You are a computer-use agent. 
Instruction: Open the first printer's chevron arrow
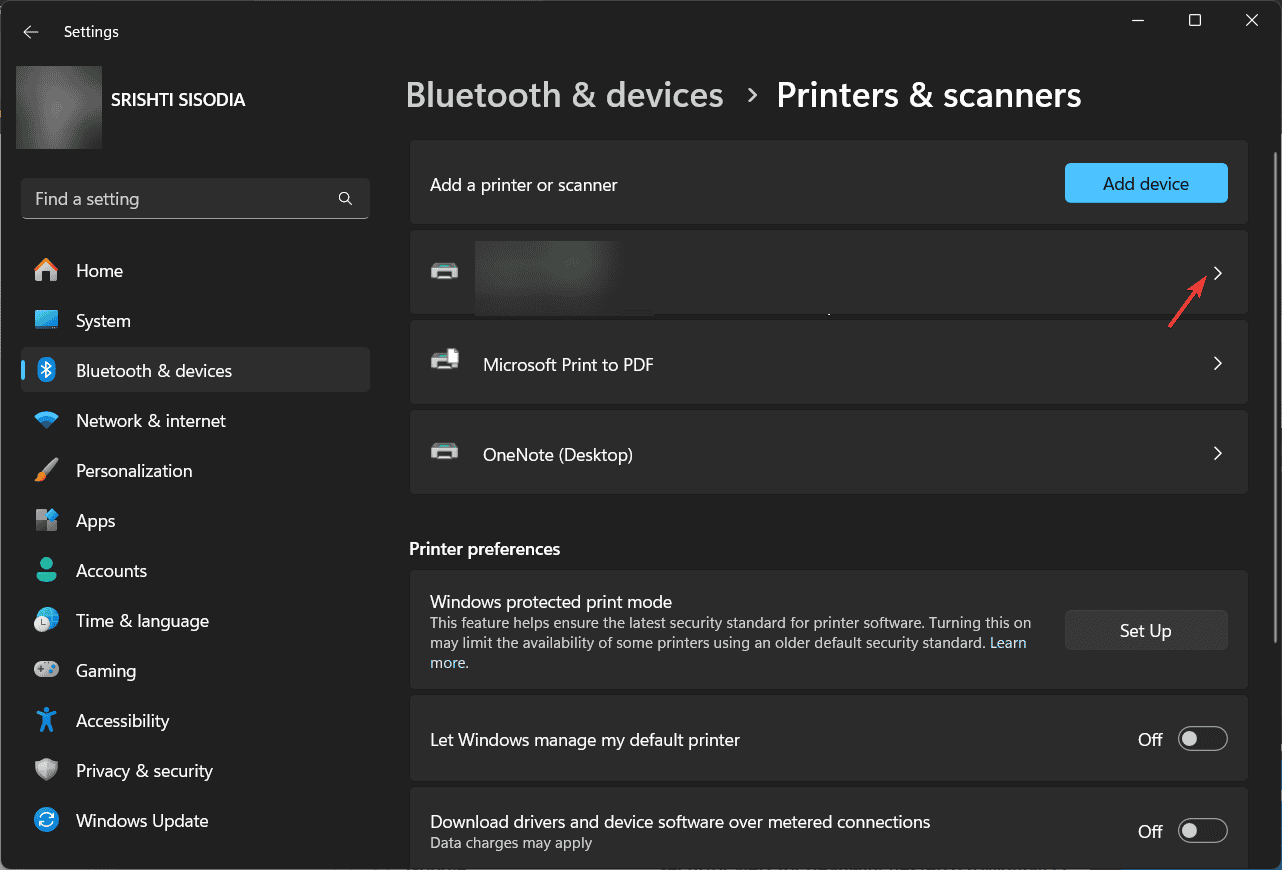pyautogui.click(x=1217, y=273)
